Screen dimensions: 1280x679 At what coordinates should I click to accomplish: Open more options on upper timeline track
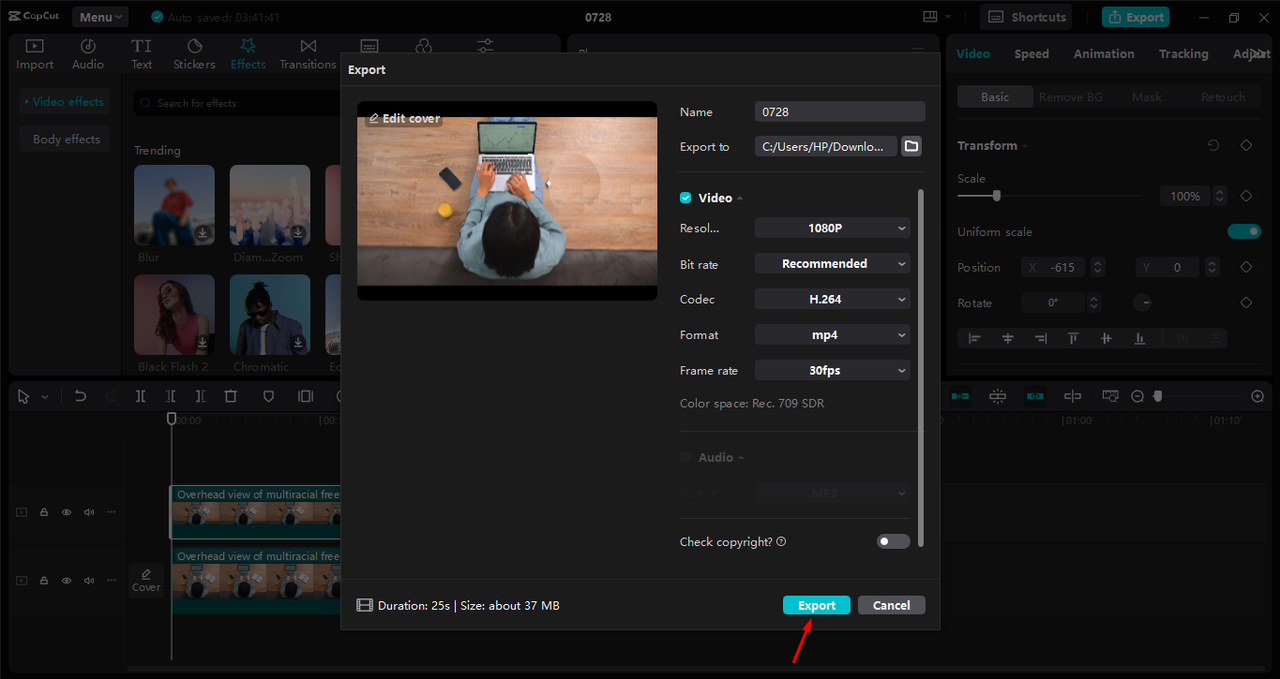point(111,512)
